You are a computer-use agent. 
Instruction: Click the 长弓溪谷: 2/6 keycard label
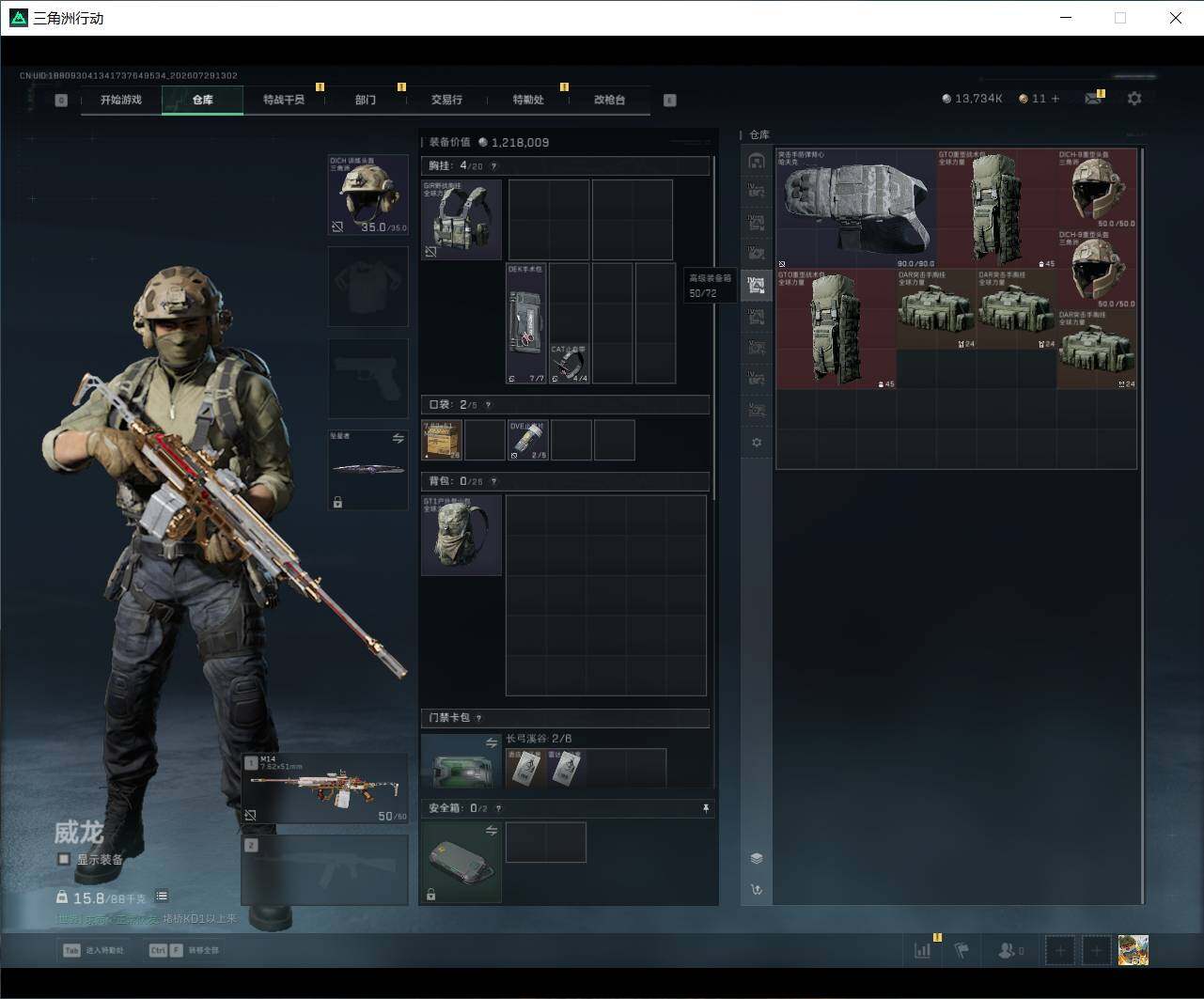tap(539, 739)
